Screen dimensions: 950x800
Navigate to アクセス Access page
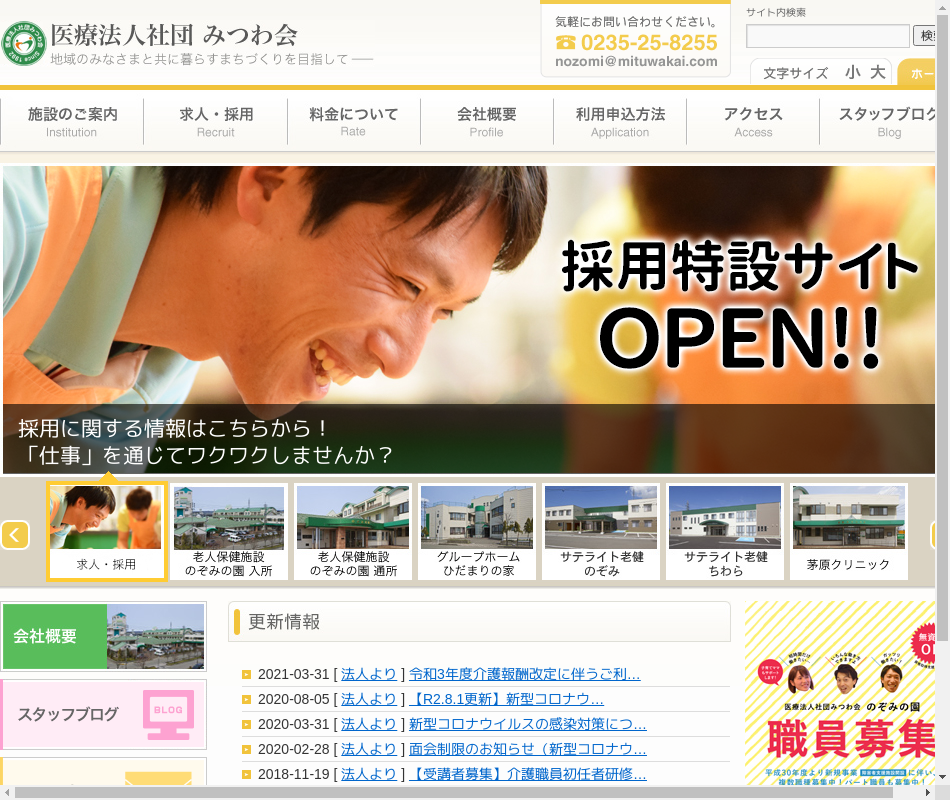pyautogui.click(x=753, y=122)
